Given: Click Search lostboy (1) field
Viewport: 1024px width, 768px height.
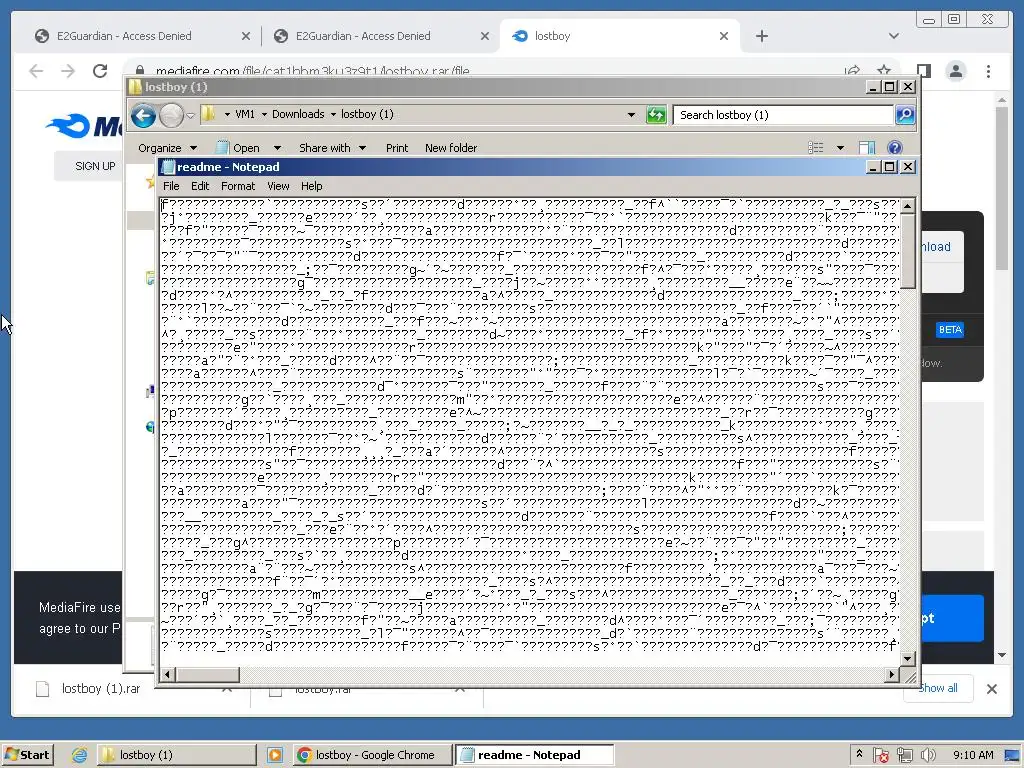Looking at the screenshot, I should tap(782, 115).
